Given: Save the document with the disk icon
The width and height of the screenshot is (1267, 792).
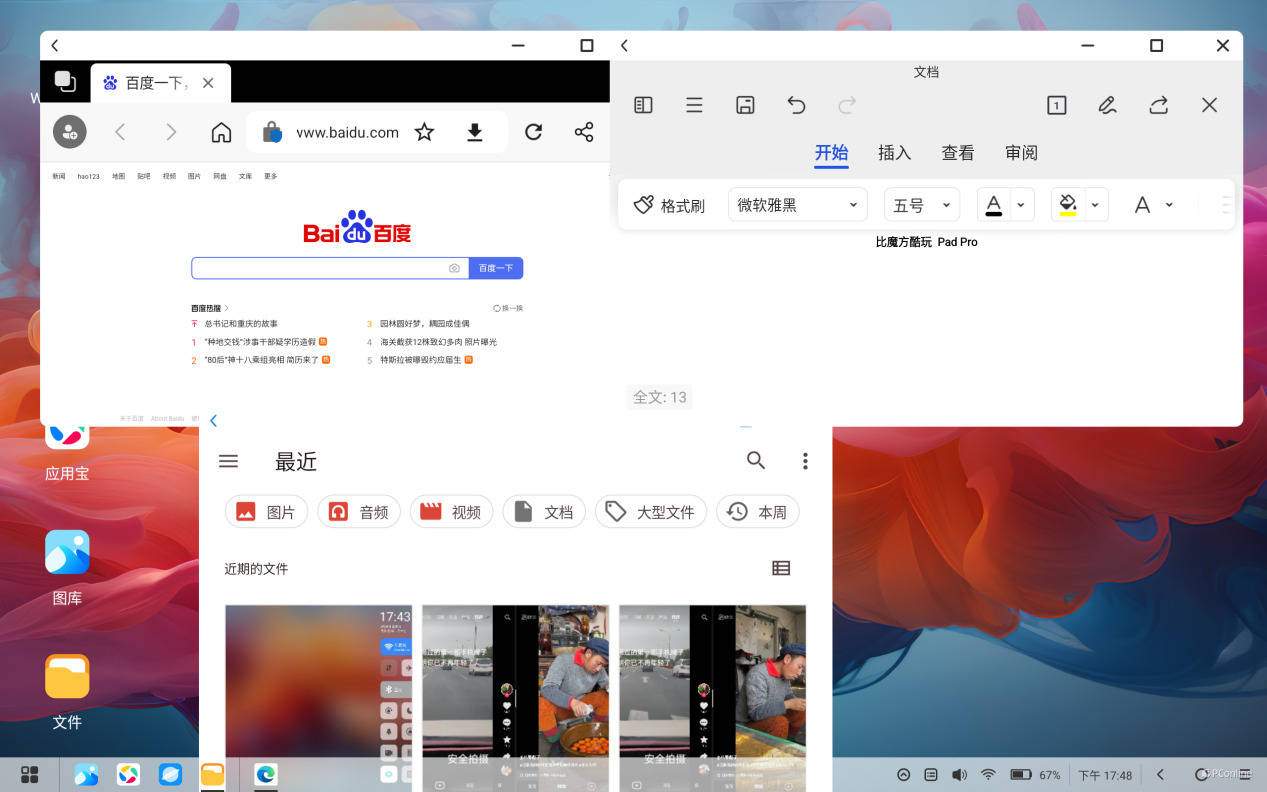Looking at the screenshot, I should tap(745, 105).
